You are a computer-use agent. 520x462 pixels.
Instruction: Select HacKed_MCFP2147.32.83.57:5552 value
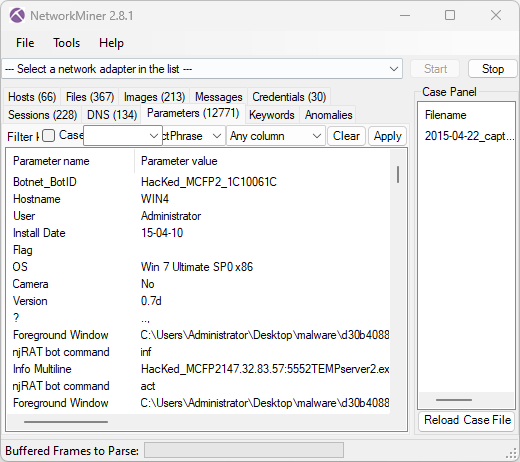pyautogui.click(x=265, y=369)
